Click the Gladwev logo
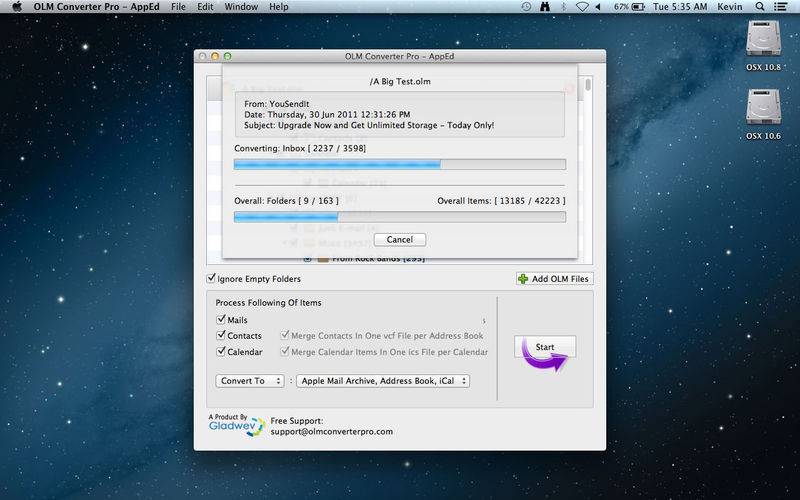800x500 pixels. (x=237, y=425)
